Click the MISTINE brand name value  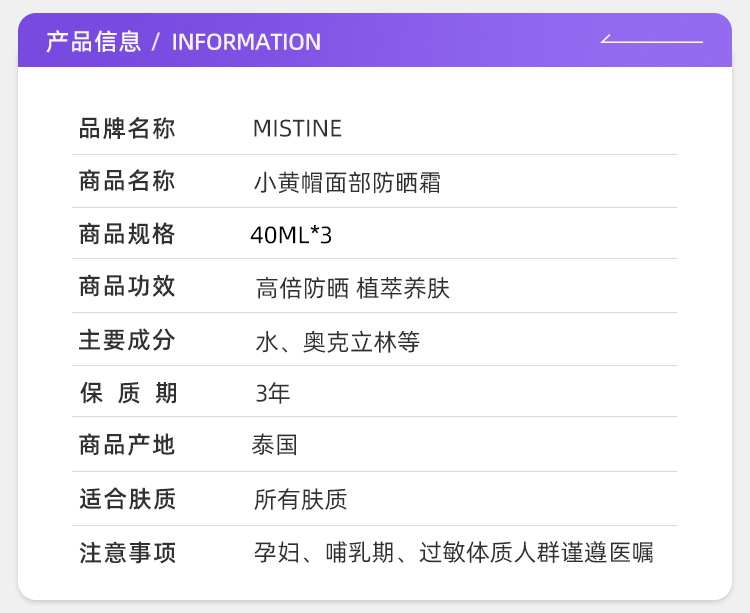297,128
